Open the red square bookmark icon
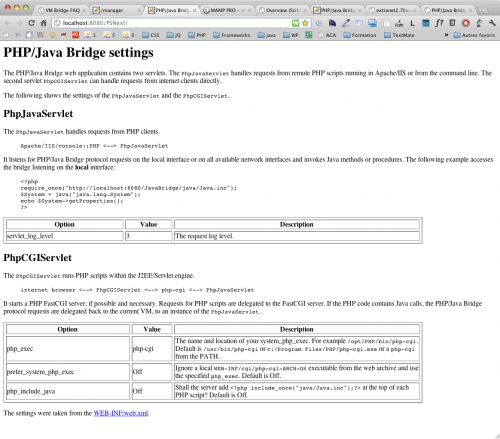 coord(76,35)
